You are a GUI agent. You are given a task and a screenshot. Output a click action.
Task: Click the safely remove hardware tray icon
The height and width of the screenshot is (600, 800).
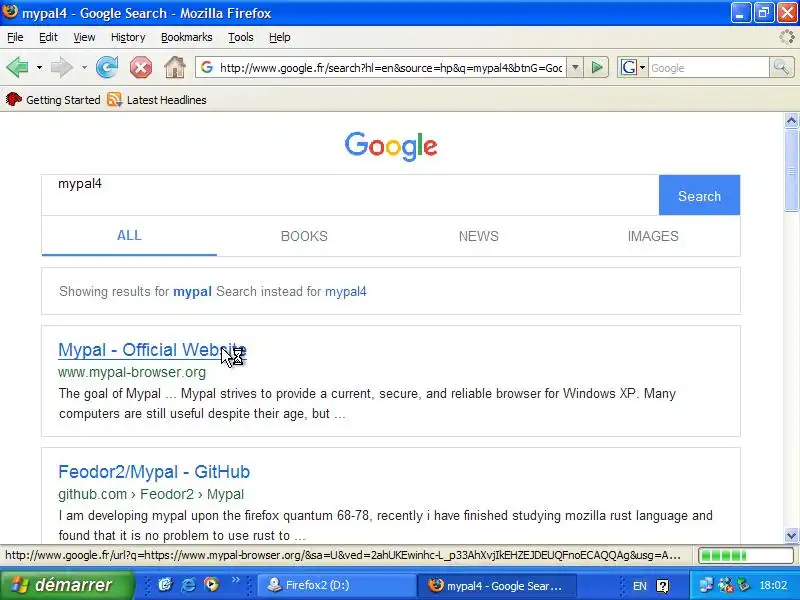pyautogui.click(x=744, y=585)
